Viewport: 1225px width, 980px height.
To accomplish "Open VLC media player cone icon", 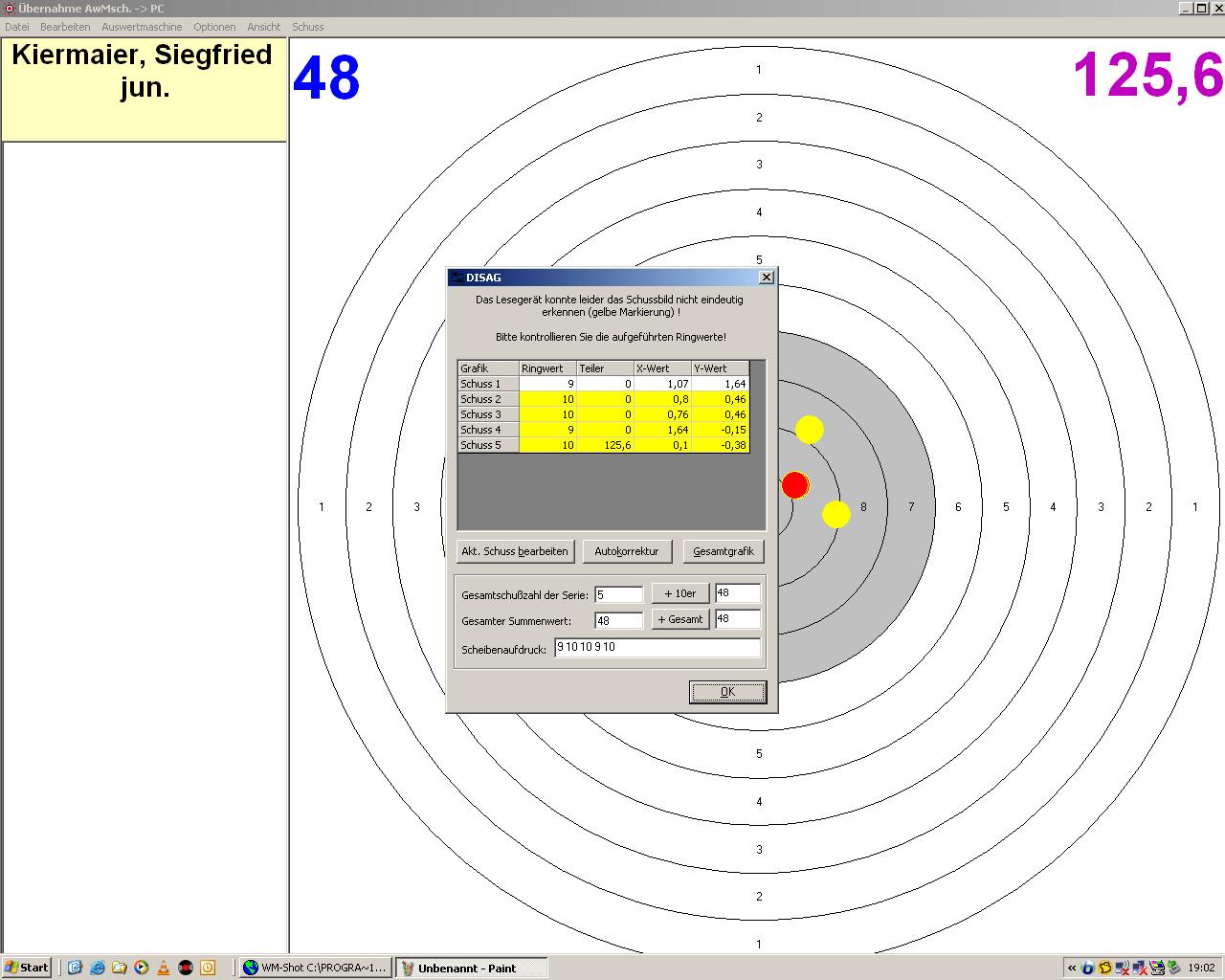I will (x=164, y=968).
